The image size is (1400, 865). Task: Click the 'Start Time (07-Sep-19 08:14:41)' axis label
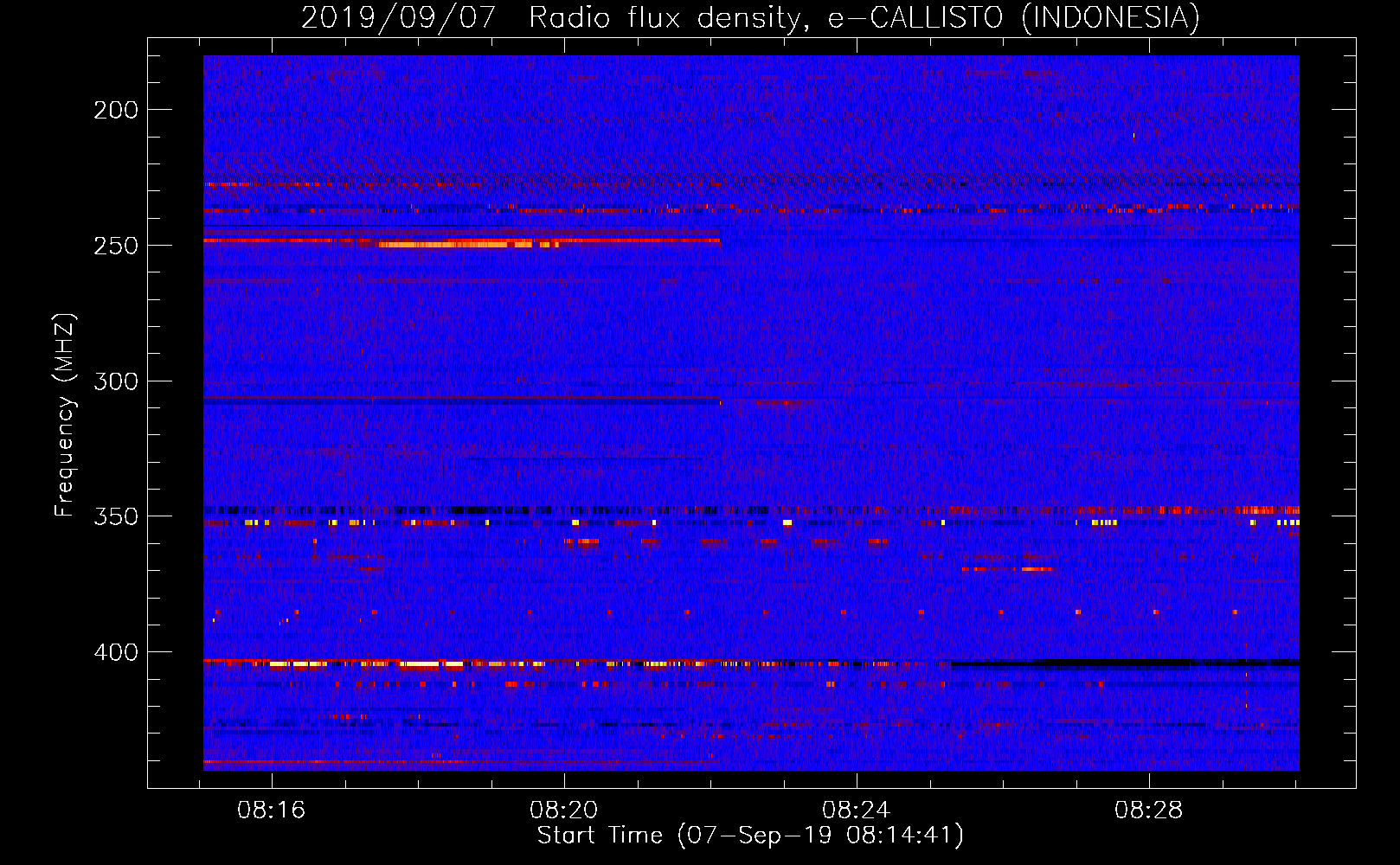[x=750, y=836]
